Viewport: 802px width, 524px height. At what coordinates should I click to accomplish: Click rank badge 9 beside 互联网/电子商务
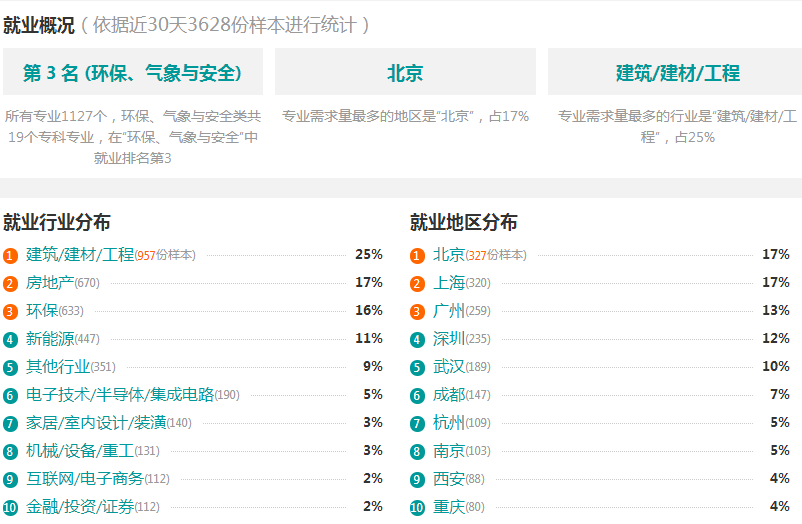10,479
